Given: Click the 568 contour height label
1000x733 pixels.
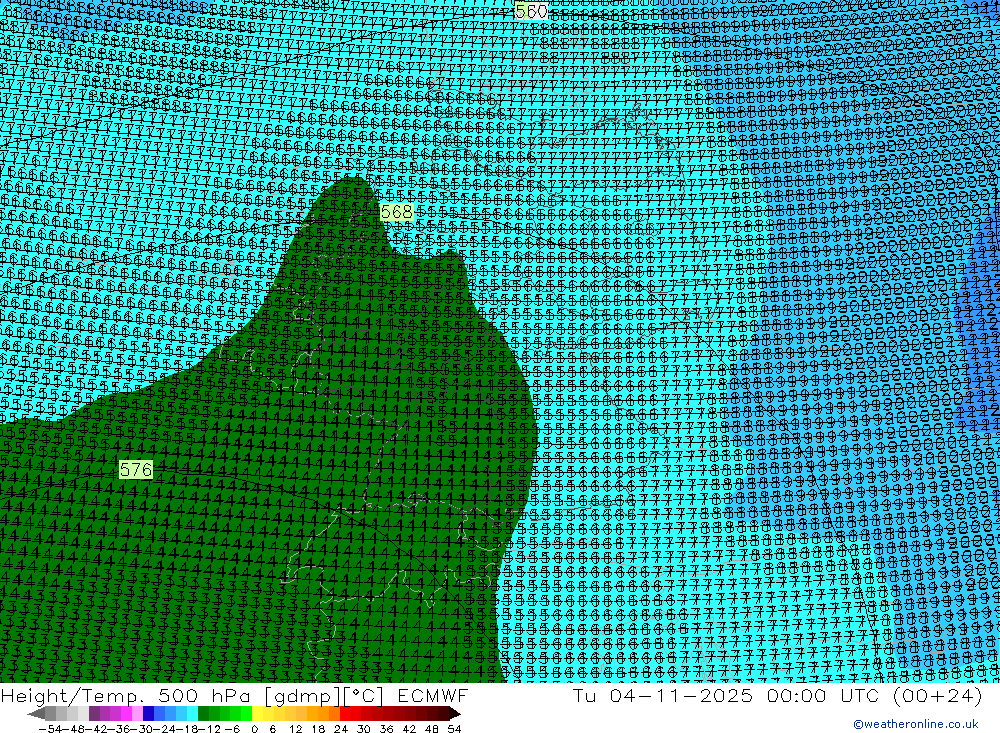Looking at the screenshot, I should 397,212.
